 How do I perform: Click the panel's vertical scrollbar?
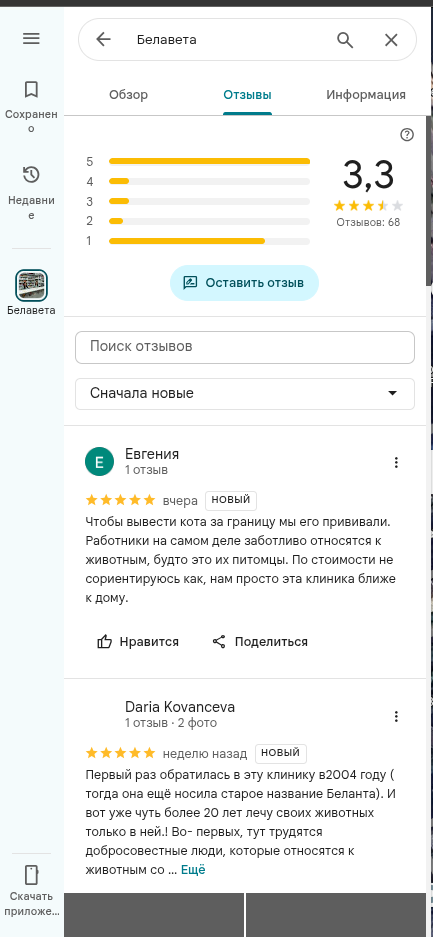click(430, 200)
